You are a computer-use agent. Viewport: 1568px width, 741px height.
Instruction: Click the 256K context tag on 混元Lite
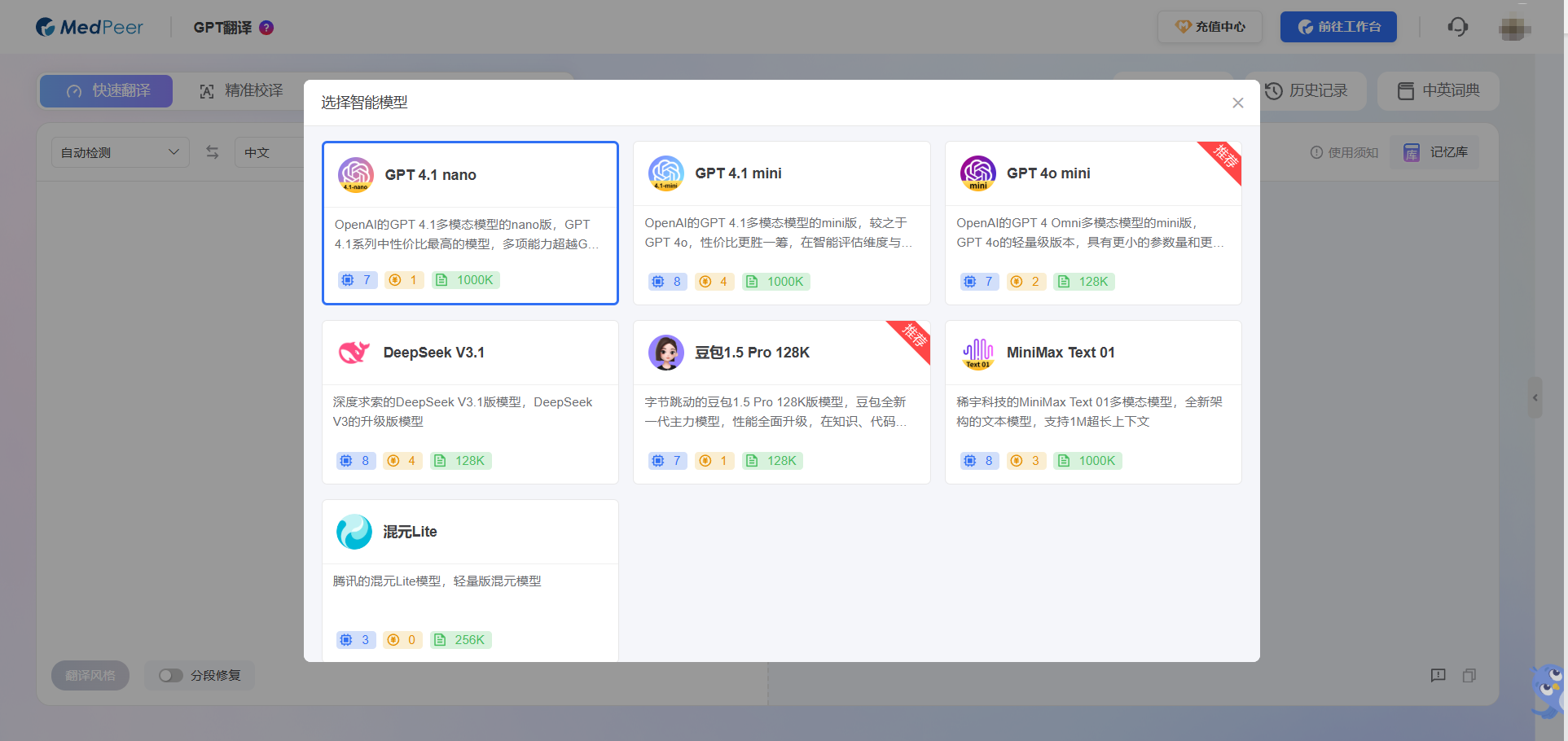tap(460, 640)
